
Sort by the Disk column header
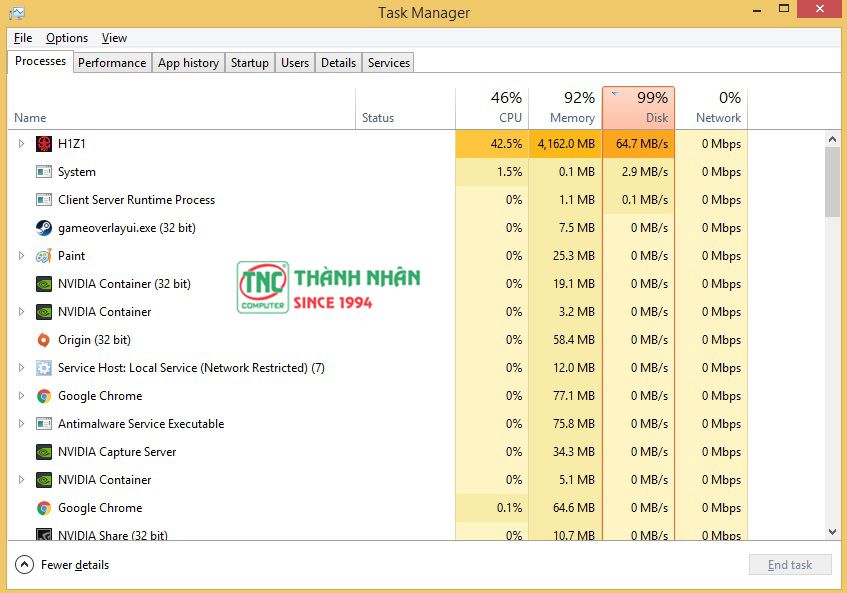point(638,107)
